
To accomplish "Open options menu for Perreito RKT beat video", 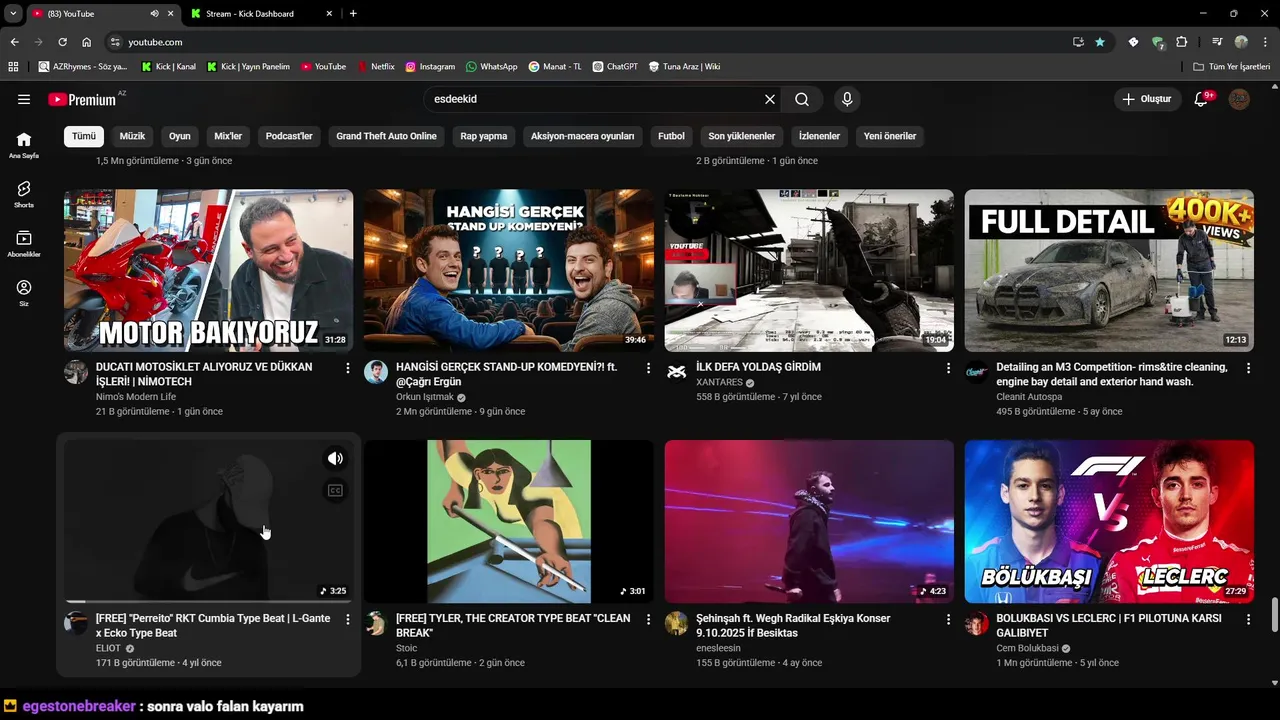I will coord(348,619).
